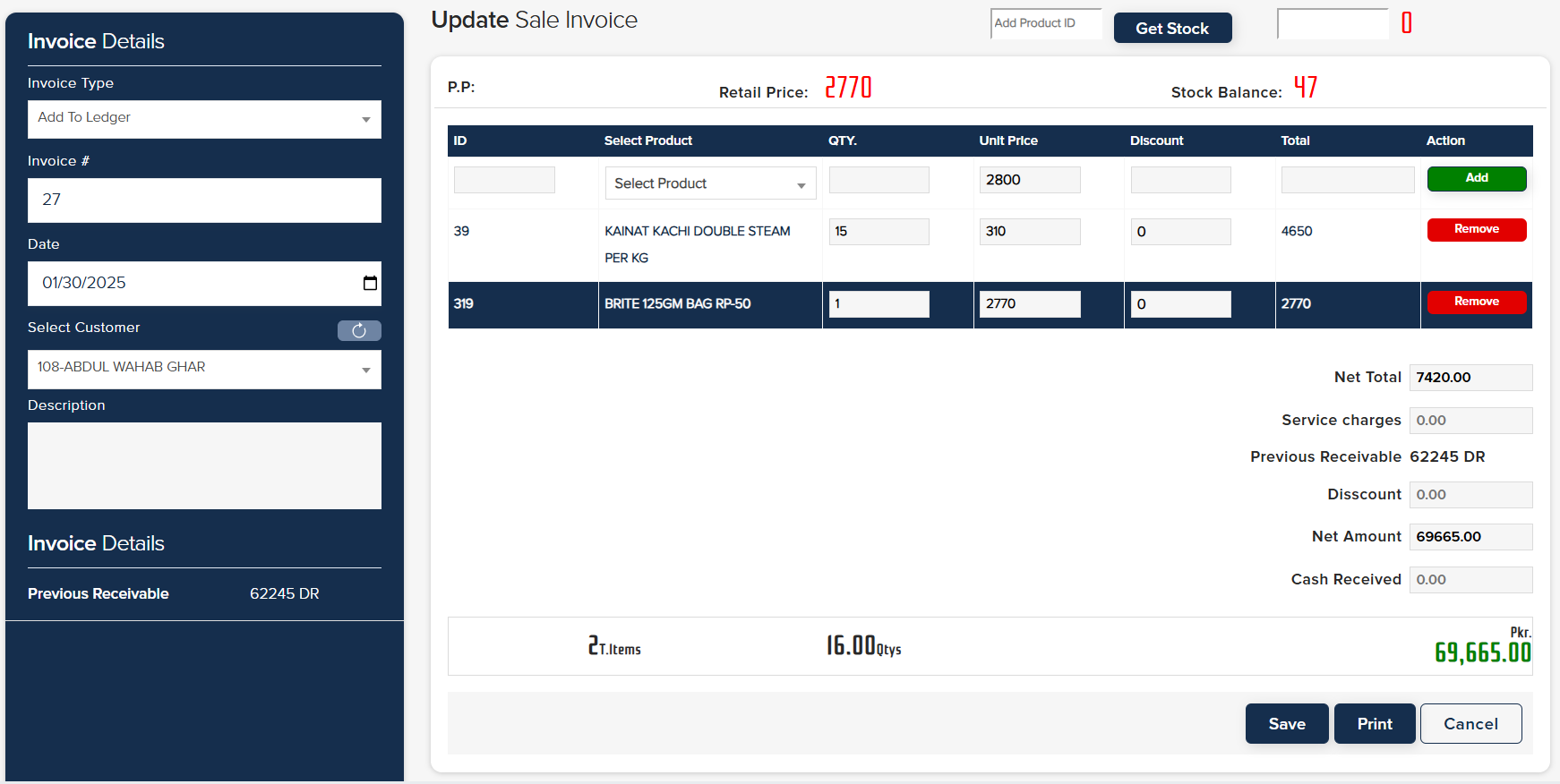Viewport: 1560px width, 784px height.
Task: Focus the Add Product ID field
Action: (x=1046, y=23)
